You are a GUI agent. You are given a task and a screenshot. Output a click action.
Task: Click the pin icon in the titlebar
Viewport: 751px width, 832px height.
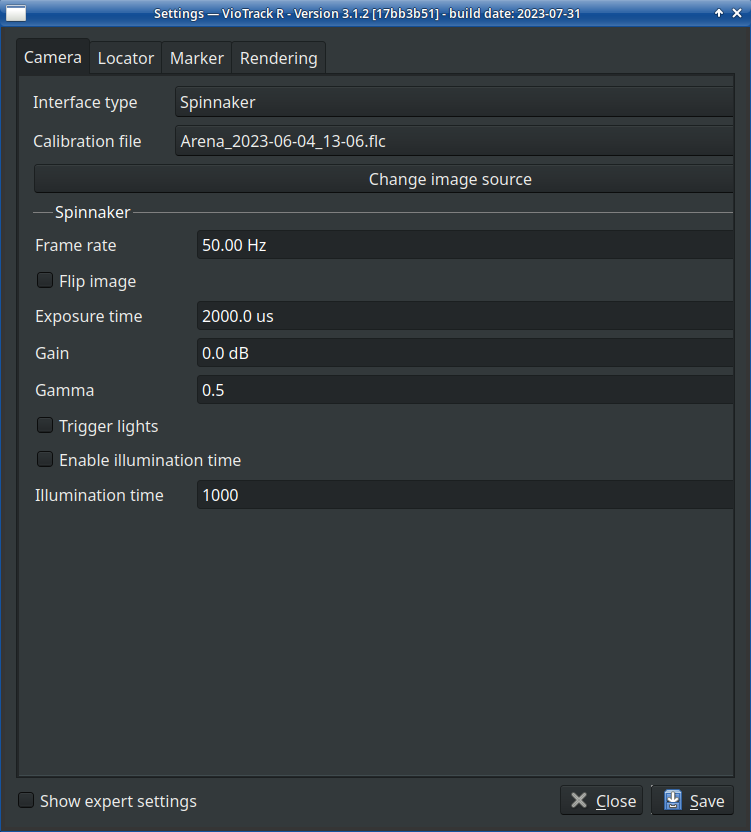[x=718, y=13]
